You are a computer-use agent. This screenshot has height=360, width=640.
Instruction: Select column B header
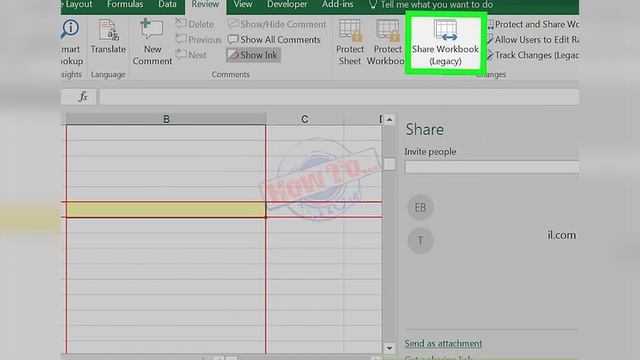click(x=166, y=119)
